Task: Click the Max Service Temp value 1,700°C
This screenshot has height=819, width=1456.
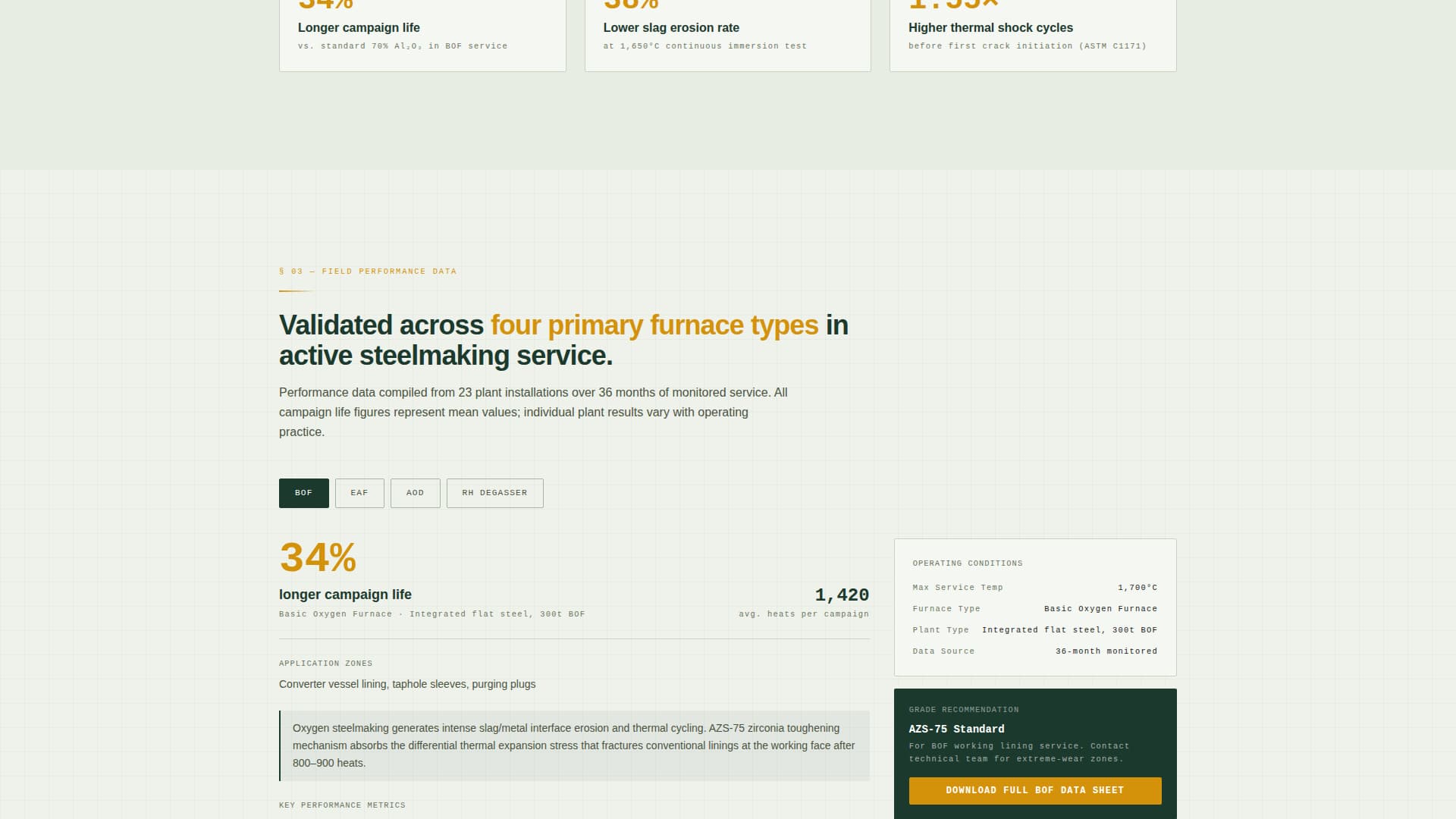Action: click(1137, 587)
